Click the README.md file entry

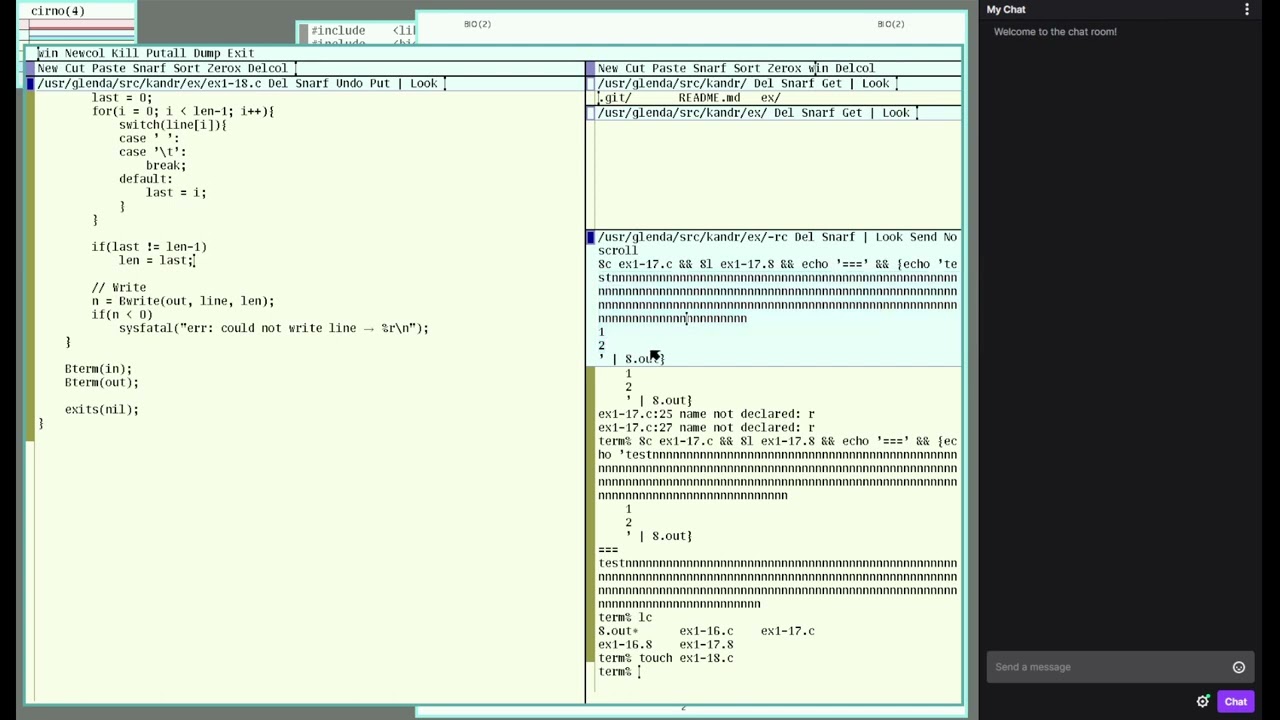(709, 98)
